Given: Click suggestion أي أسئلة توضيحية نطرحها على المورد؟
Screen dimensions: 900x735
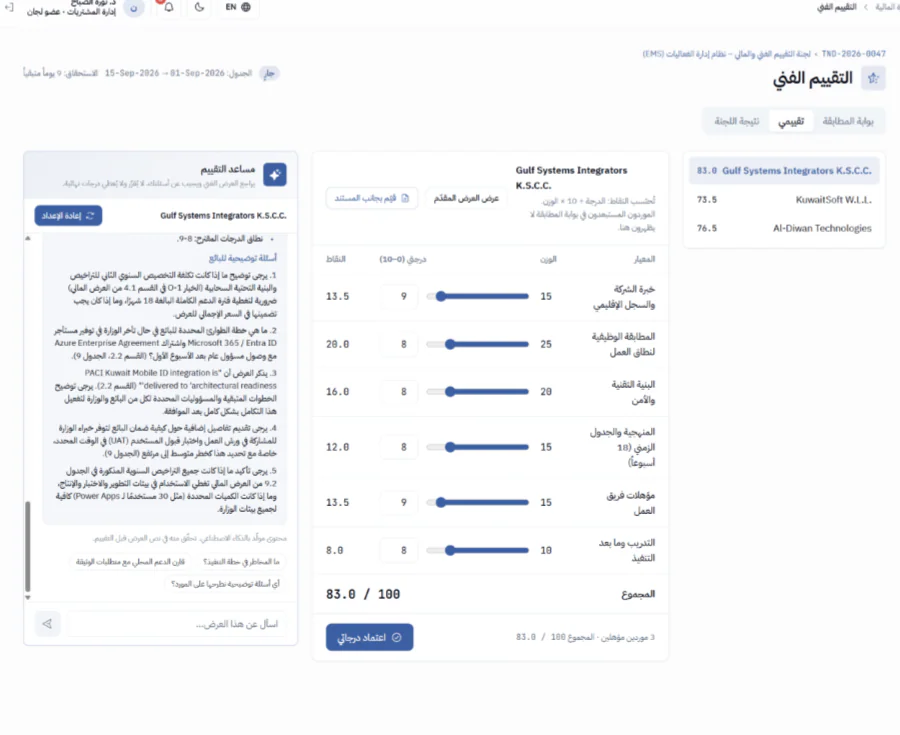Looking at the screenshot, I should coord(226,584).
